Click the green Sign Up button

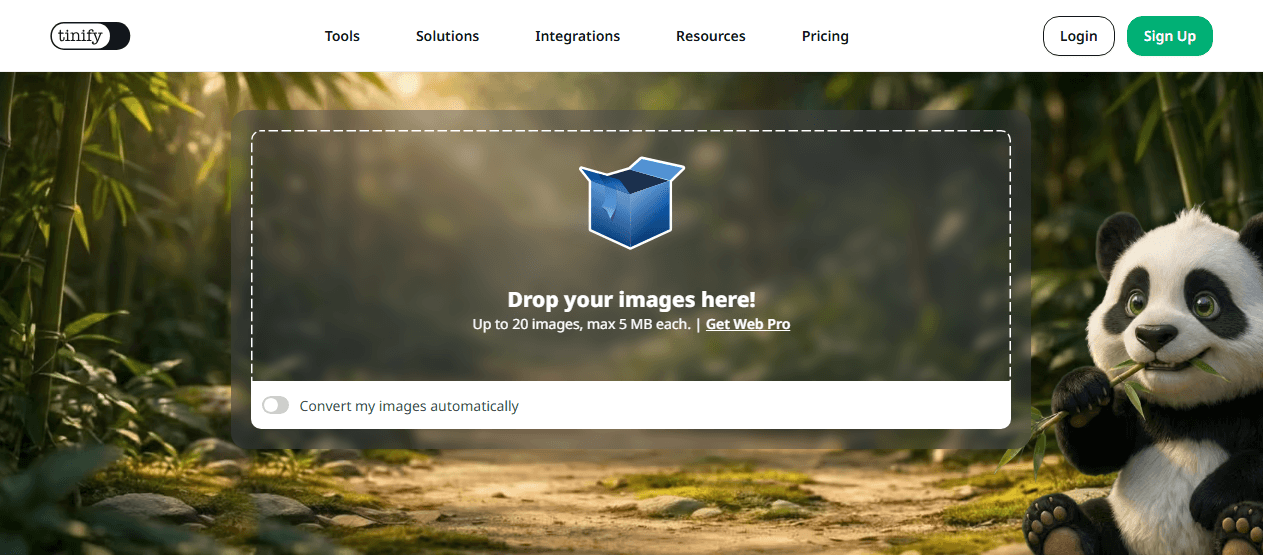pyautogui.click(x=1169, y=36)
